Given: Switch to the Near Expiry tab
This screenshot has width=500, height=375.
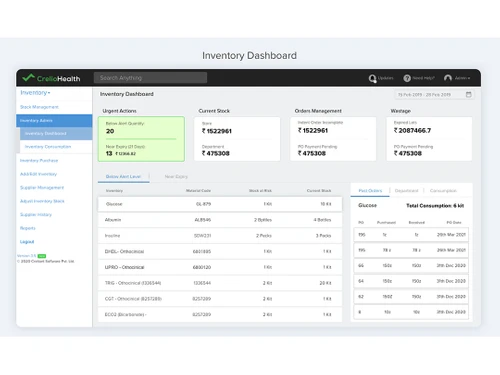Looking at the screenshot, I should pyautogui.click(x=176, y=177).
